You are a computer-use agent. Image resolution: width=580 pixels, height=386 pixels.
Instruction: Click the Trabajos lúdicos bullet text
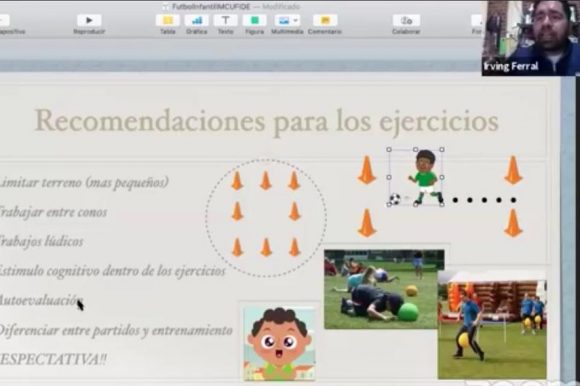pyautogui.click(x=41, y=241)
